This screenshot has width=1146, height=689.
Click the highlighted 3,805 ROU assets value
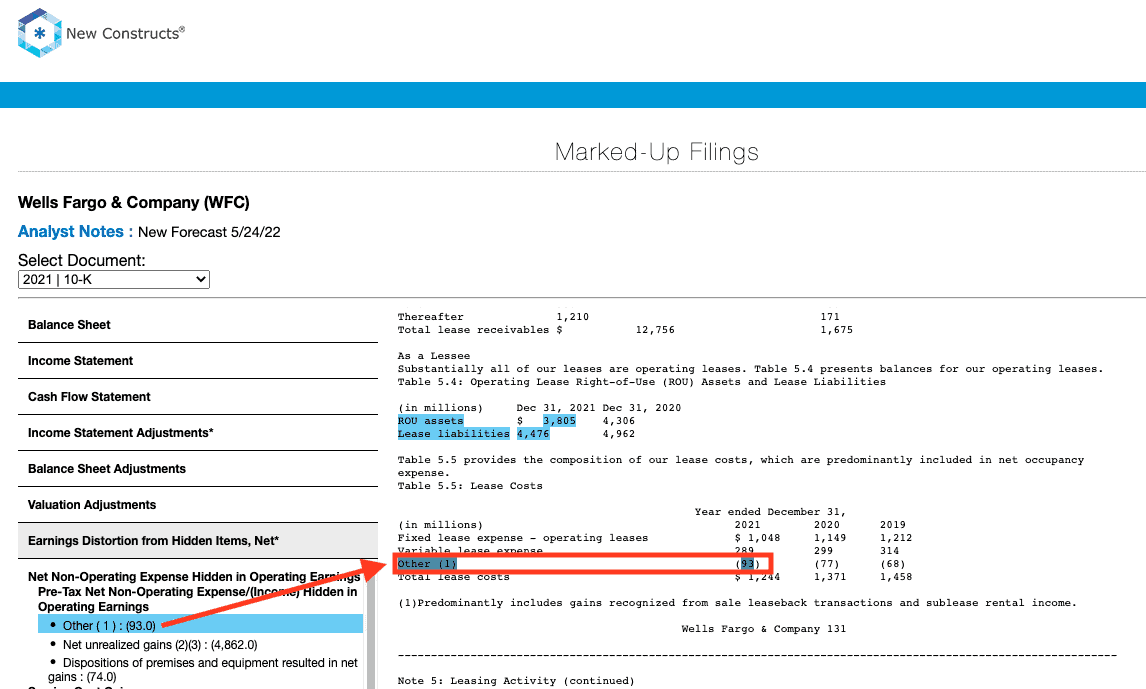tap(559, 421)
